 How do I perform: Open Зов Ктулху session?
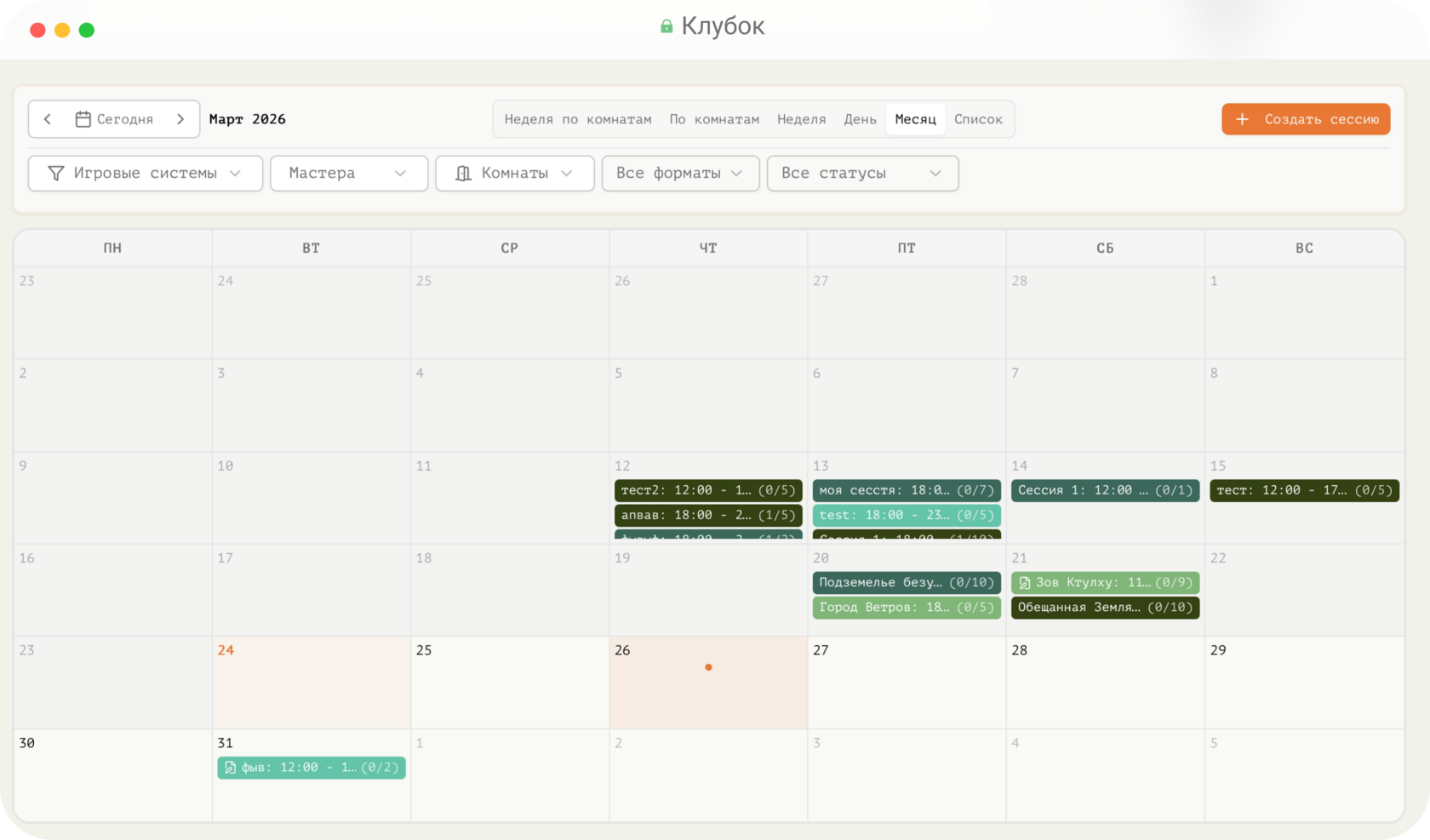[x=1105, y=583]
